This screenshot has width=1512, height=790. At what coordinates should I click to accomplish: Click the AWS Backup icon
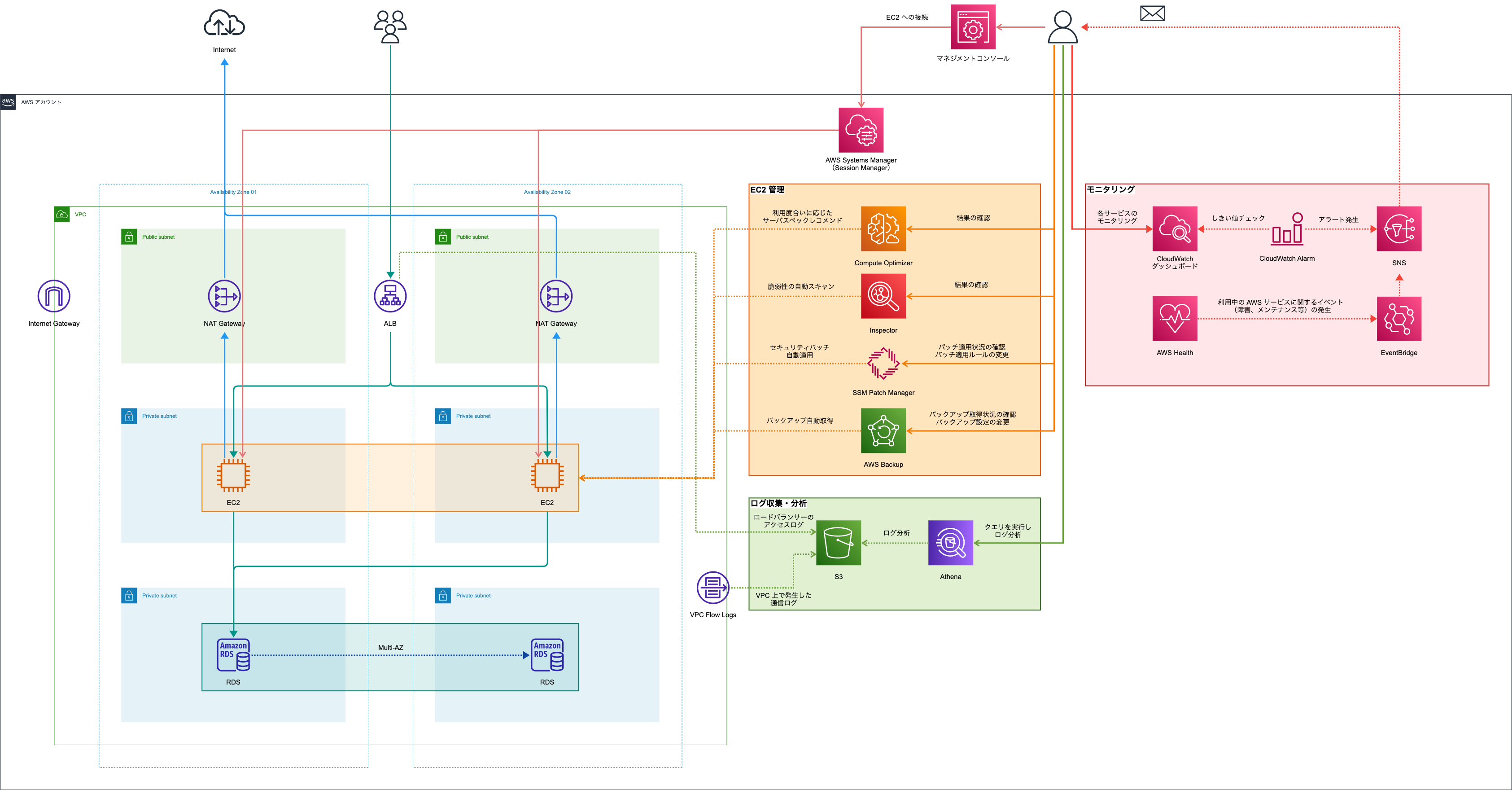point(883,430)
